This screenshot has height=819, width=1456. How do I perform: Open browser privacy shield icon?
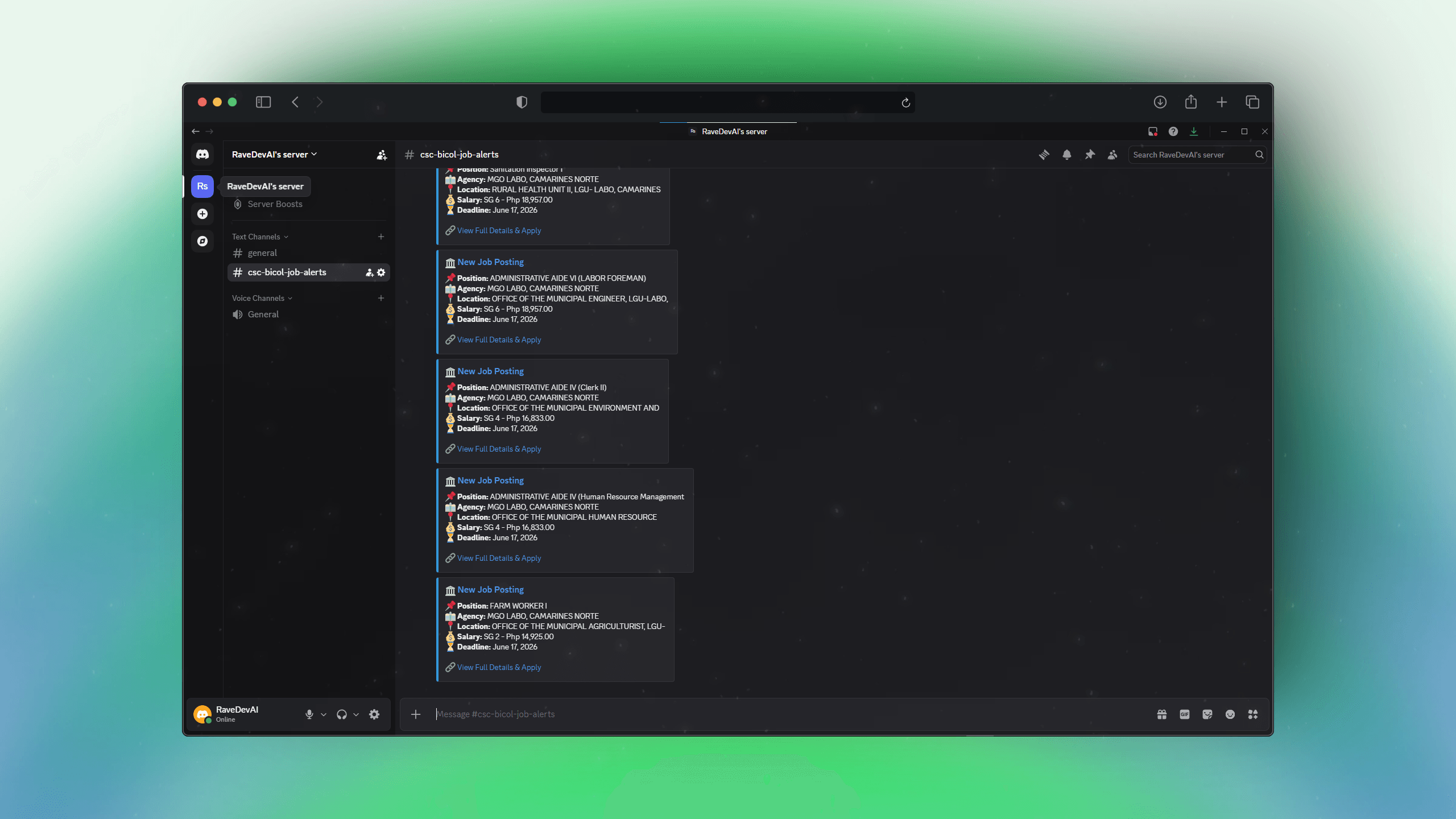tap(522, 102)
